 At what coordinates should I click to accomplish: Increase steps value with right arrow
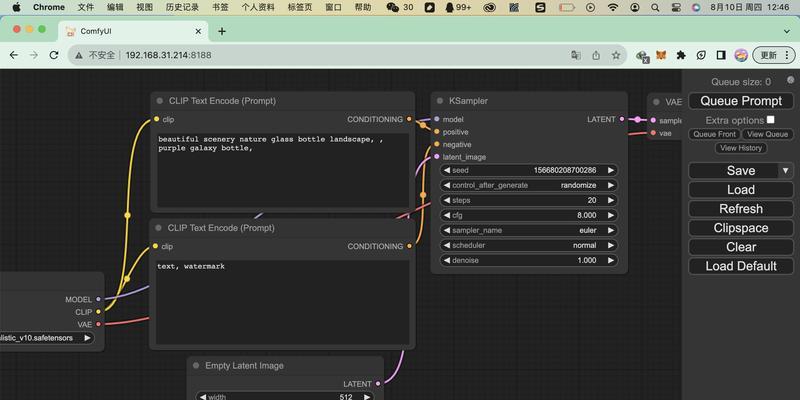(610, 201)
